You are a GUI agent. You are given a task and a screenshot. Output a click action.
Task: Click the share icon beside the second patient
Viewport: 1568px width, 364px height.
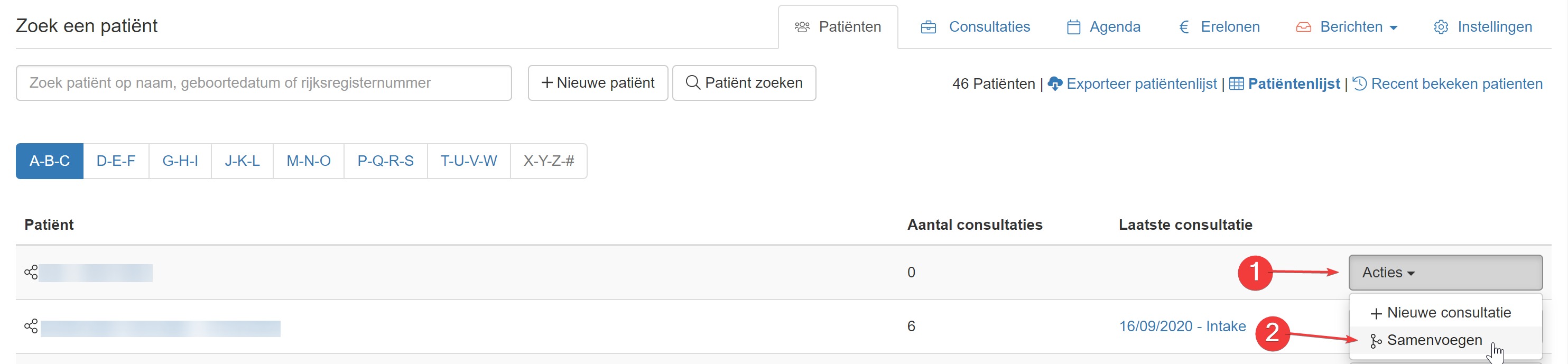click(31, 326)
